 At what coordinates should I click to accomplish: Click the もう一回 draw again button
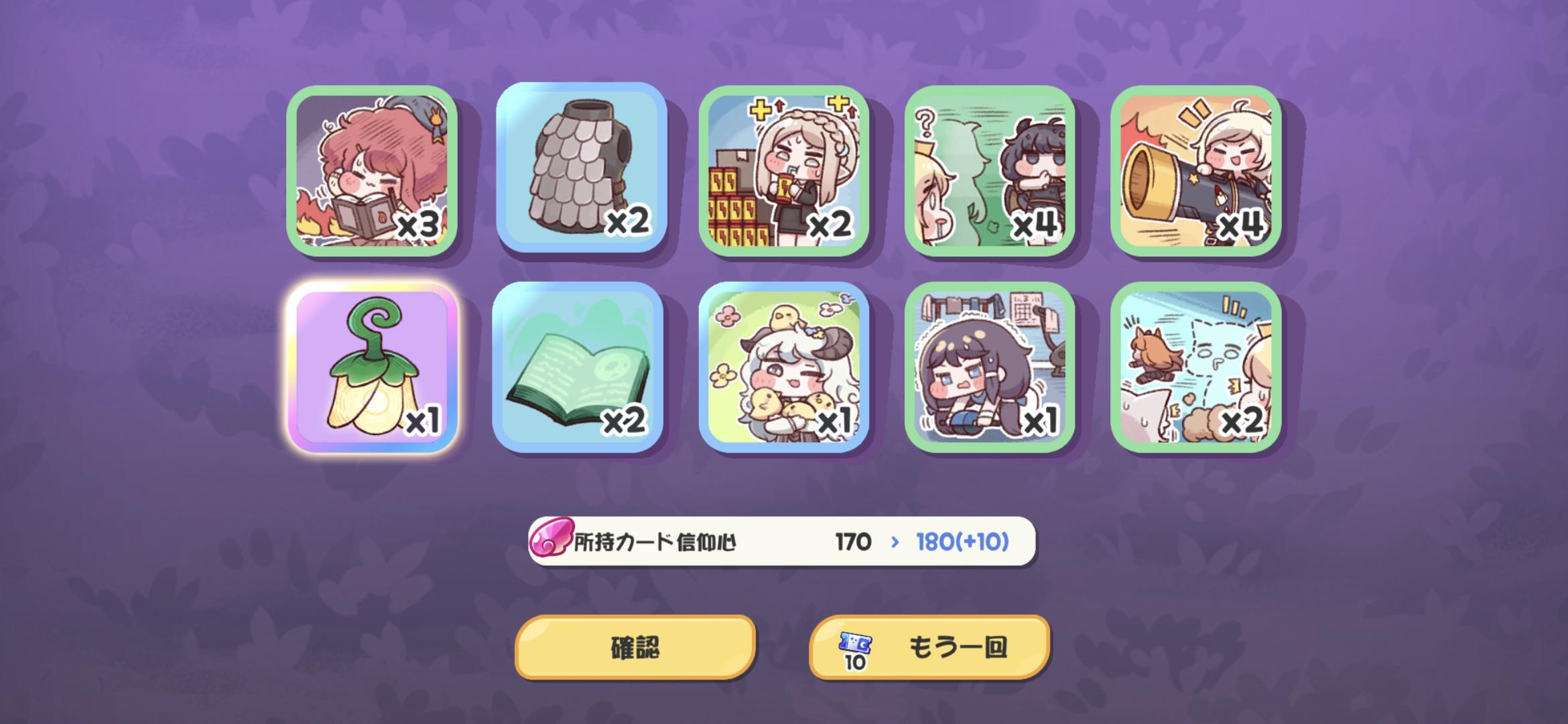click(929, 648)
